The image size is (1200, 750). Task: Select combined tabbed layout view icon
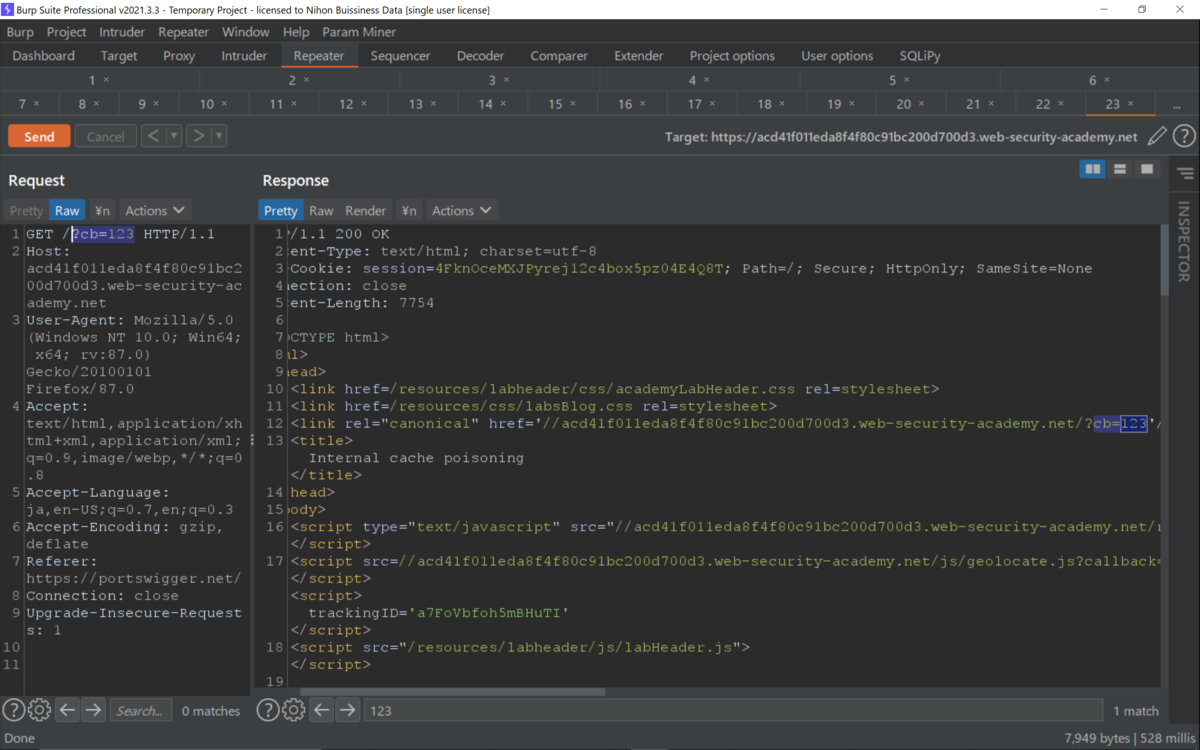1147,169
